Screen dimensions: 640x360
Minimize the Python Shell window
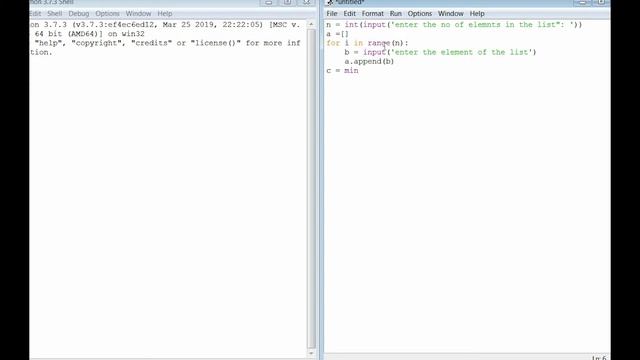(x=269, y=2)
